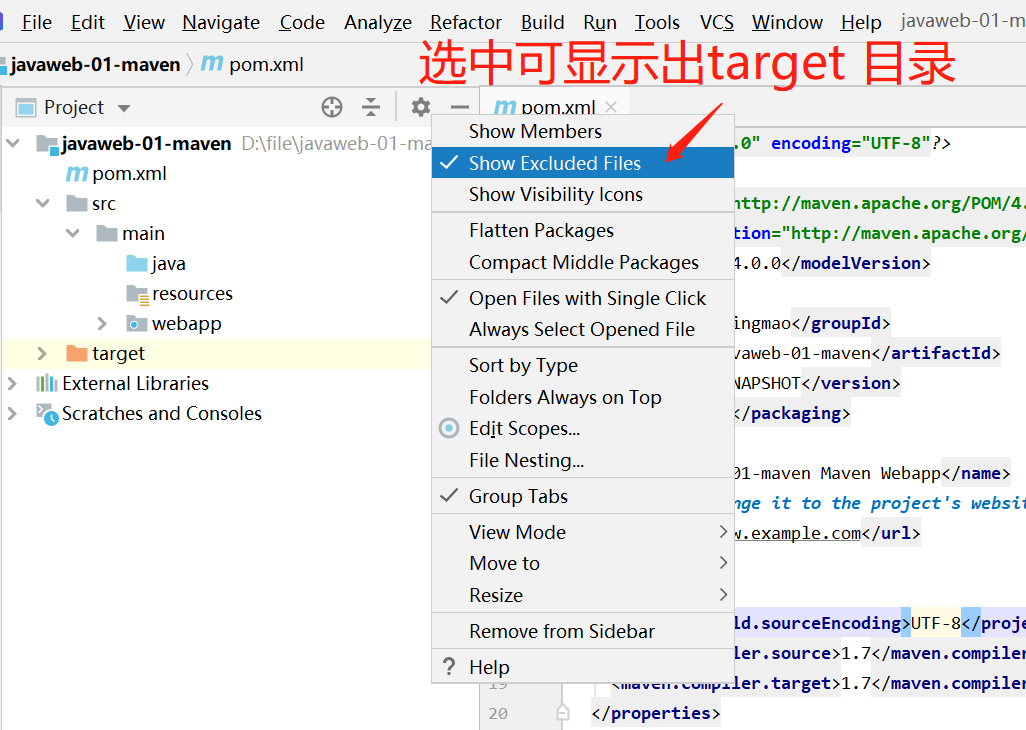Collapse the main folder node
1026x730 pixels.
click(73, 233)
